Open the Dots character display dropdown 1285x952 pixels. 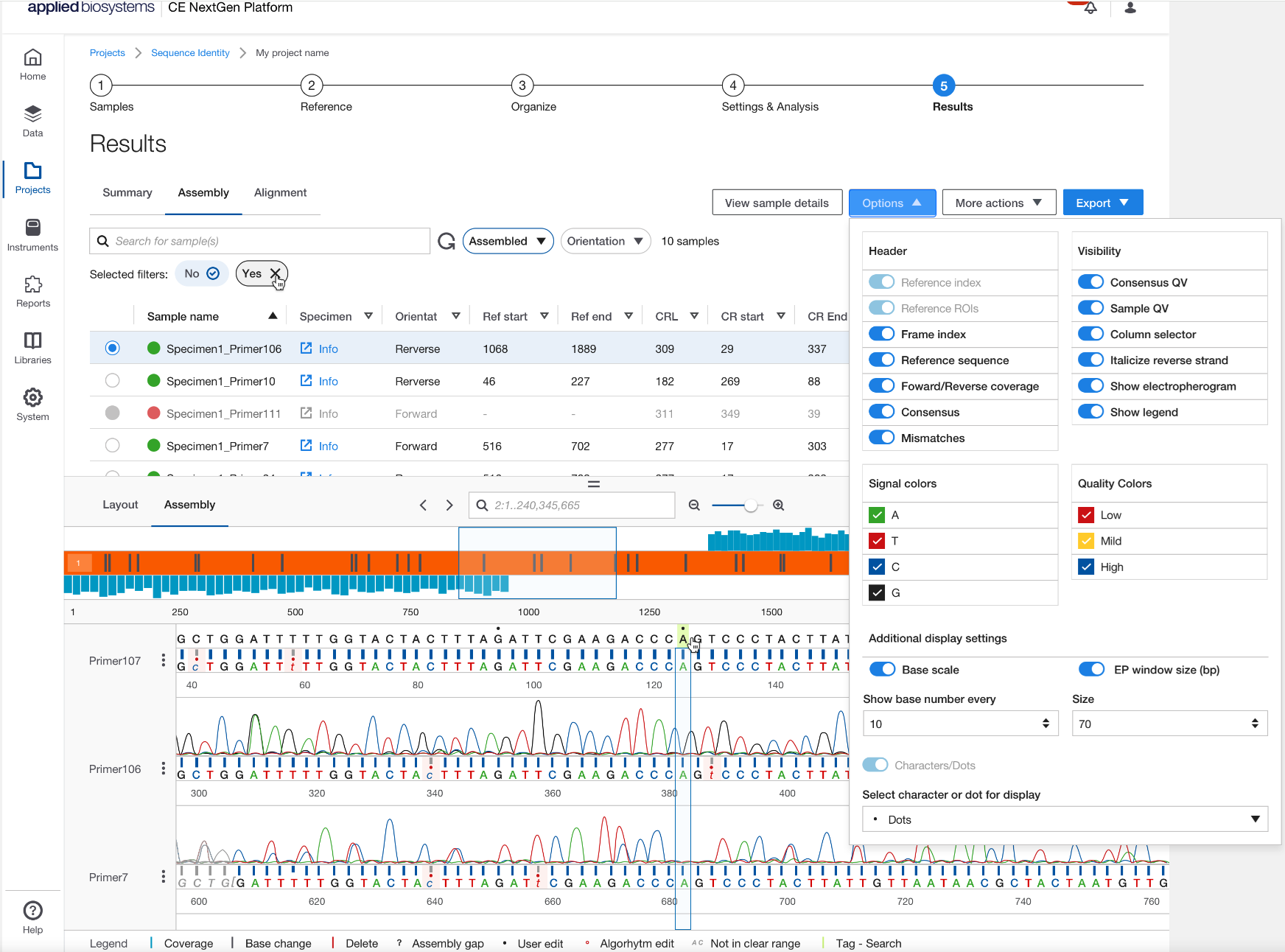click(x=1065, y=819)
